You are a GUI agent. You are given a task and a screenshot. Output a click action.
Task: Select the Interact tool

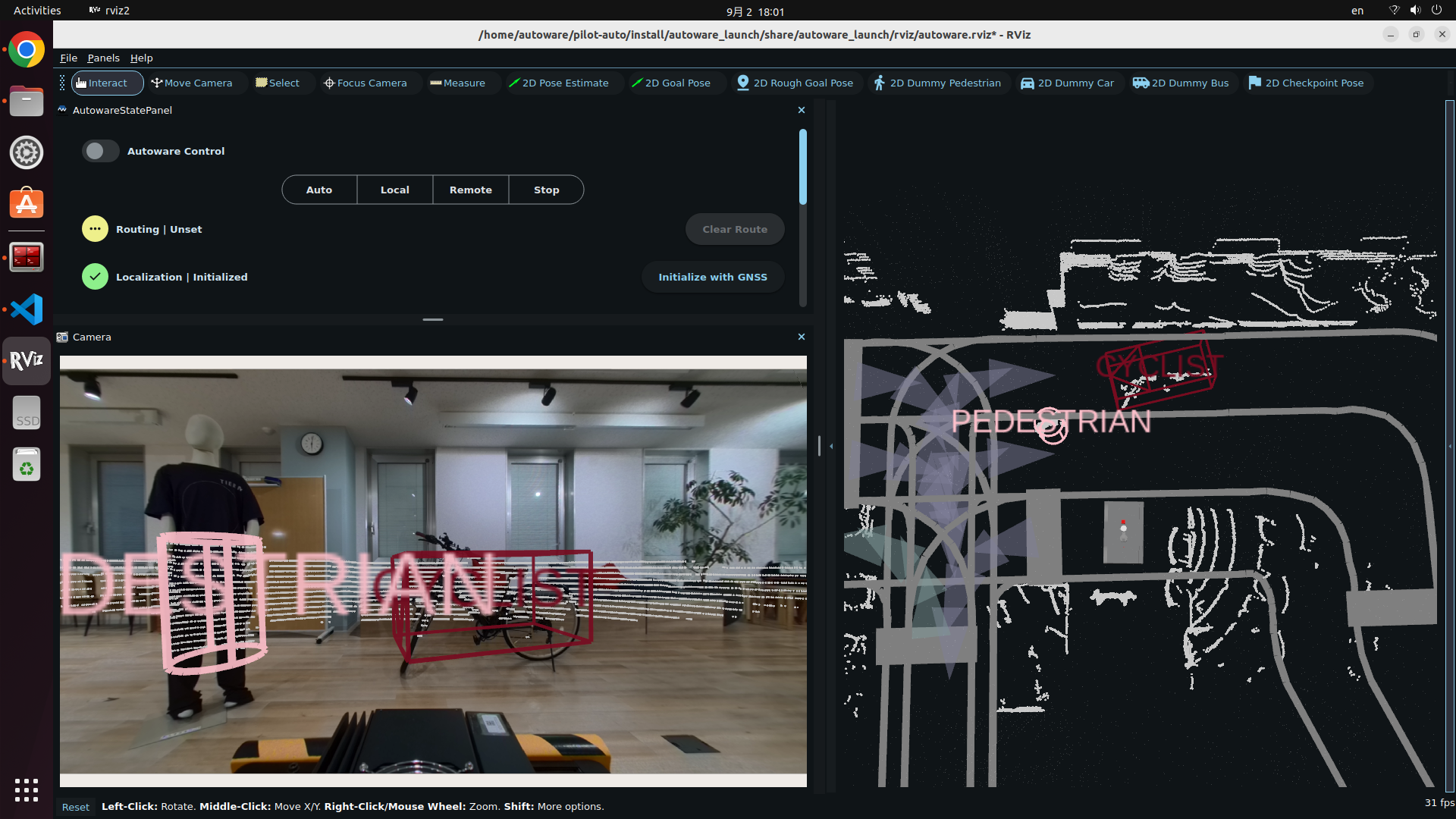click(x=107, y=83)
